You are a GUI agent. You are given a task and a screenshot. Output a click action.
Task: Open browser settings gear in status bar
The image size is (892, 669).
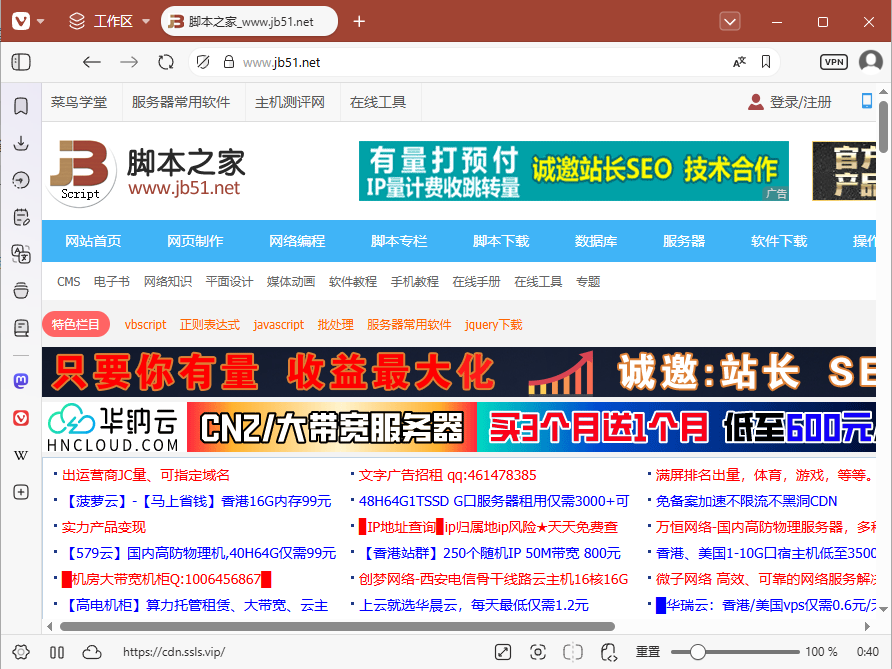coord(21,652)
